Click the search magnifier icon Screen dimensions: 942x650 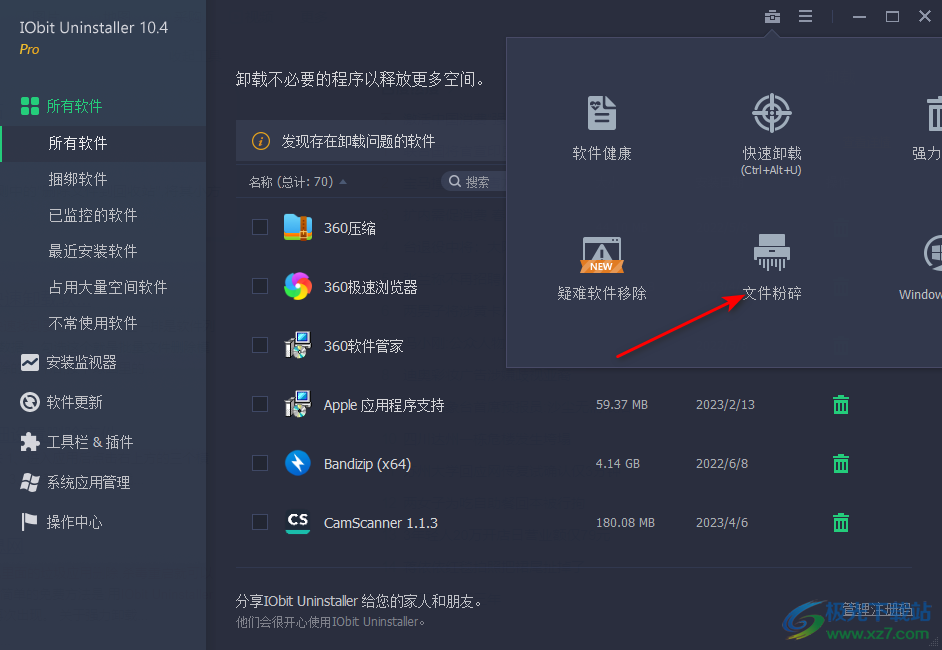pos(455,181)
